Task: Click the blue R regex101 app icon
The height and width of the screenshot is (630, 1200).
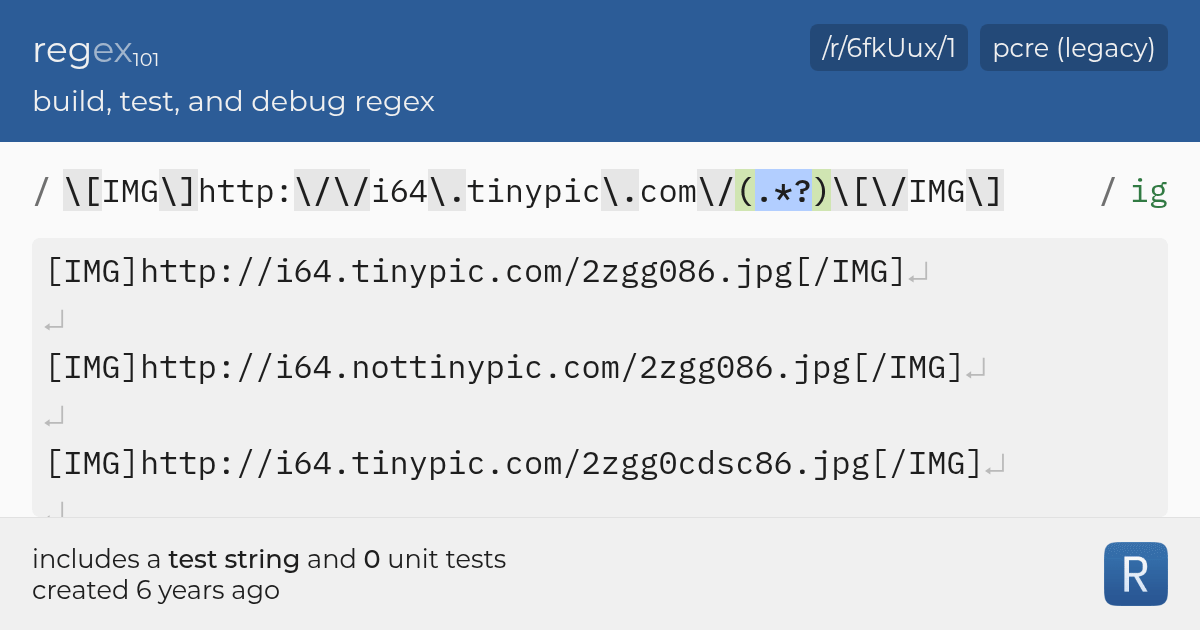Action: point(1135,573)
